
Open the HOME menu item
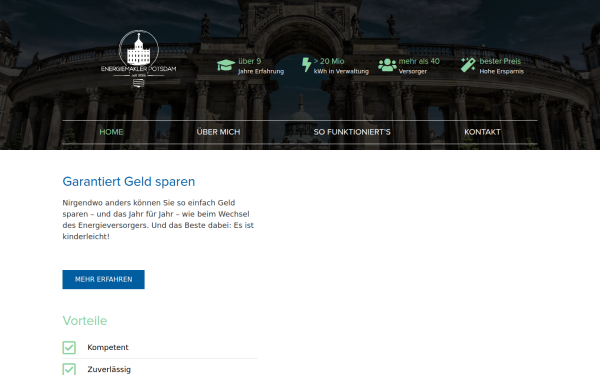click(x=111, y=132)
